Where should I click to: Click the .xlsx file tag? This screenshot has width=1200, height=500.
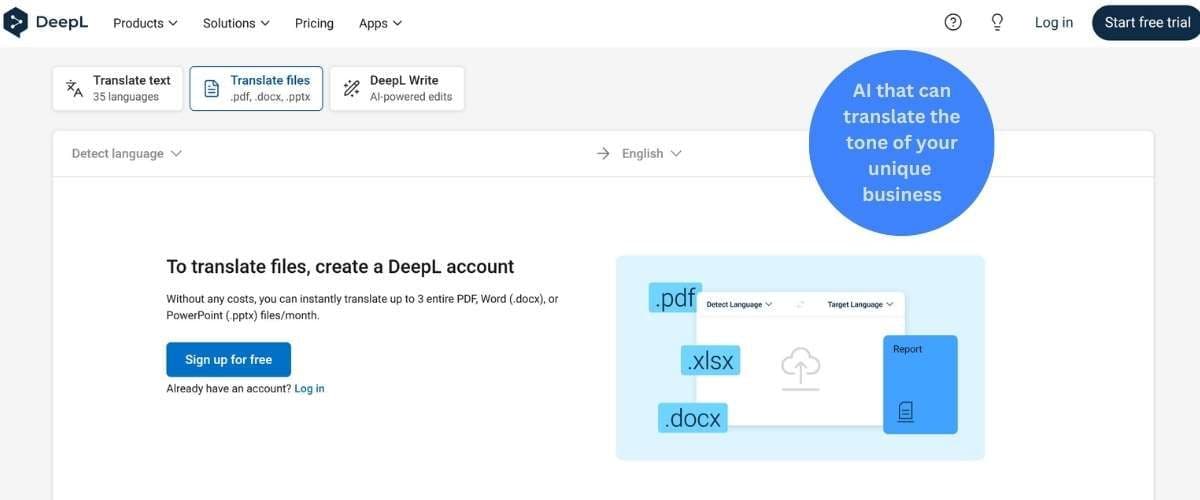[x=710, y=360]
